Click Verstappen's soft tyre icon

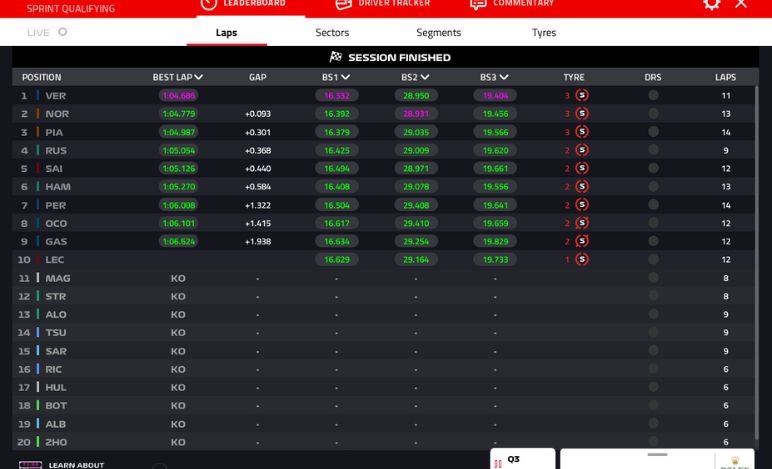point(582,96)
